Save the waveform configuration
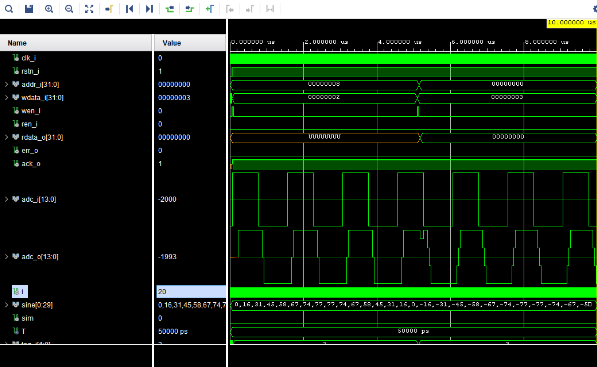Screen dimensions: 597x367 coord(29,9)
